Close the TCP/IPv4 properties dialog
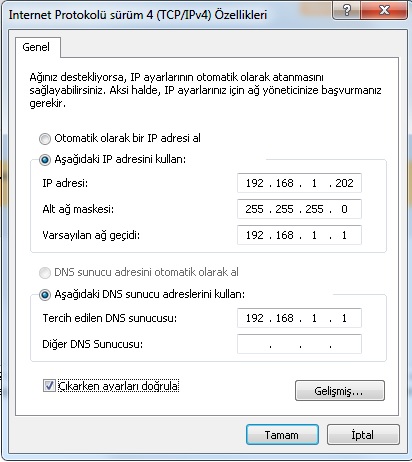 [384, 10]
